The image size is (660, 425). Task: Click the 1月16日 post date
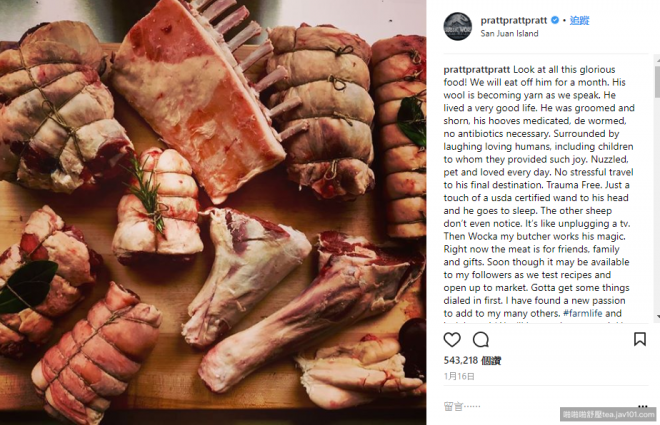(457, 375)
